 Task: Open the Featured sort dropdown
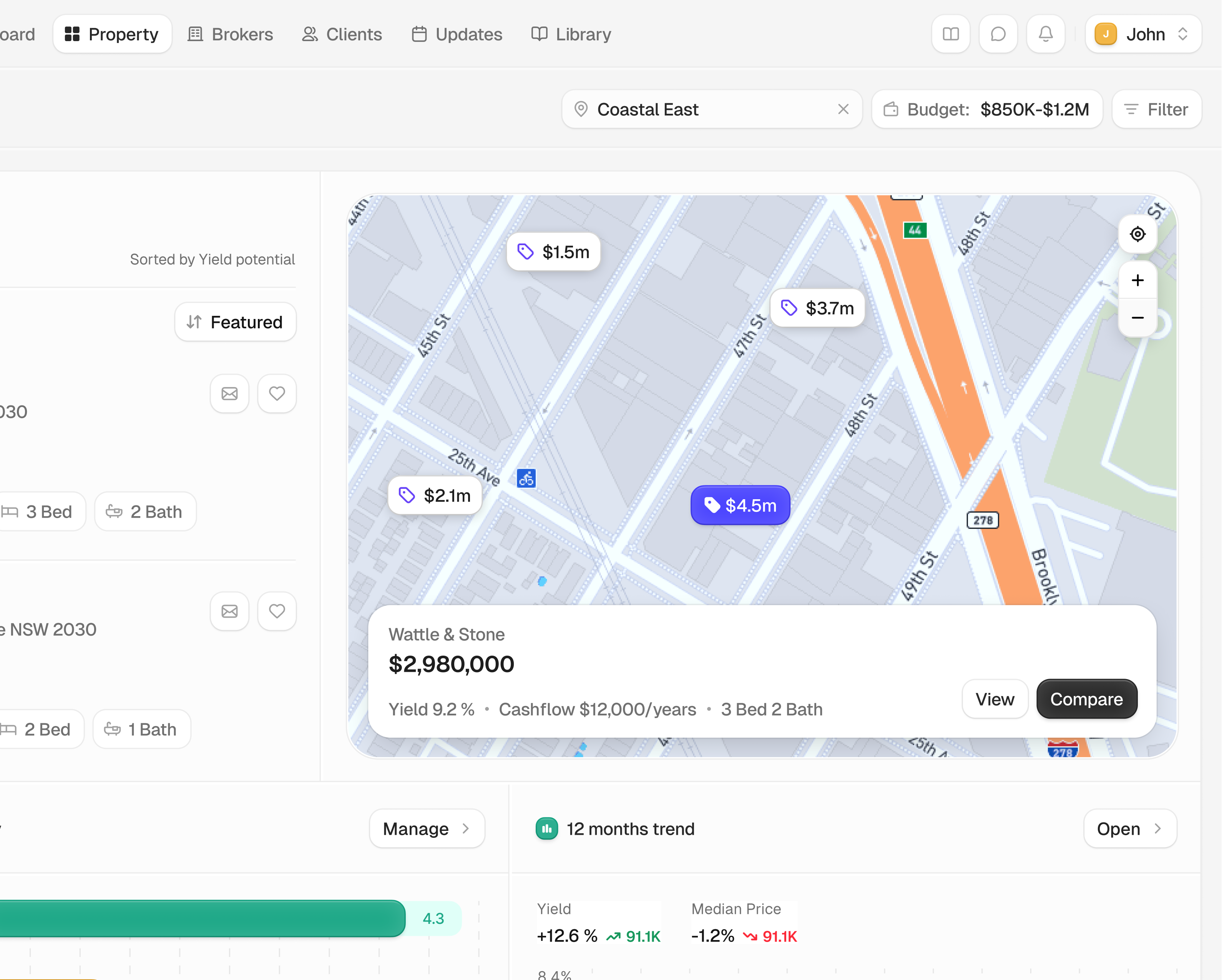click(x=235, y=322)
